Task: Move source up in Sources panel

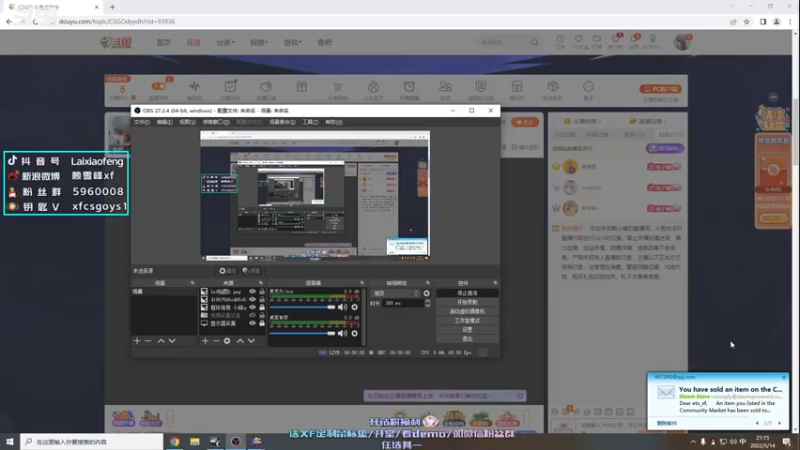Action: tap(240, 341)
